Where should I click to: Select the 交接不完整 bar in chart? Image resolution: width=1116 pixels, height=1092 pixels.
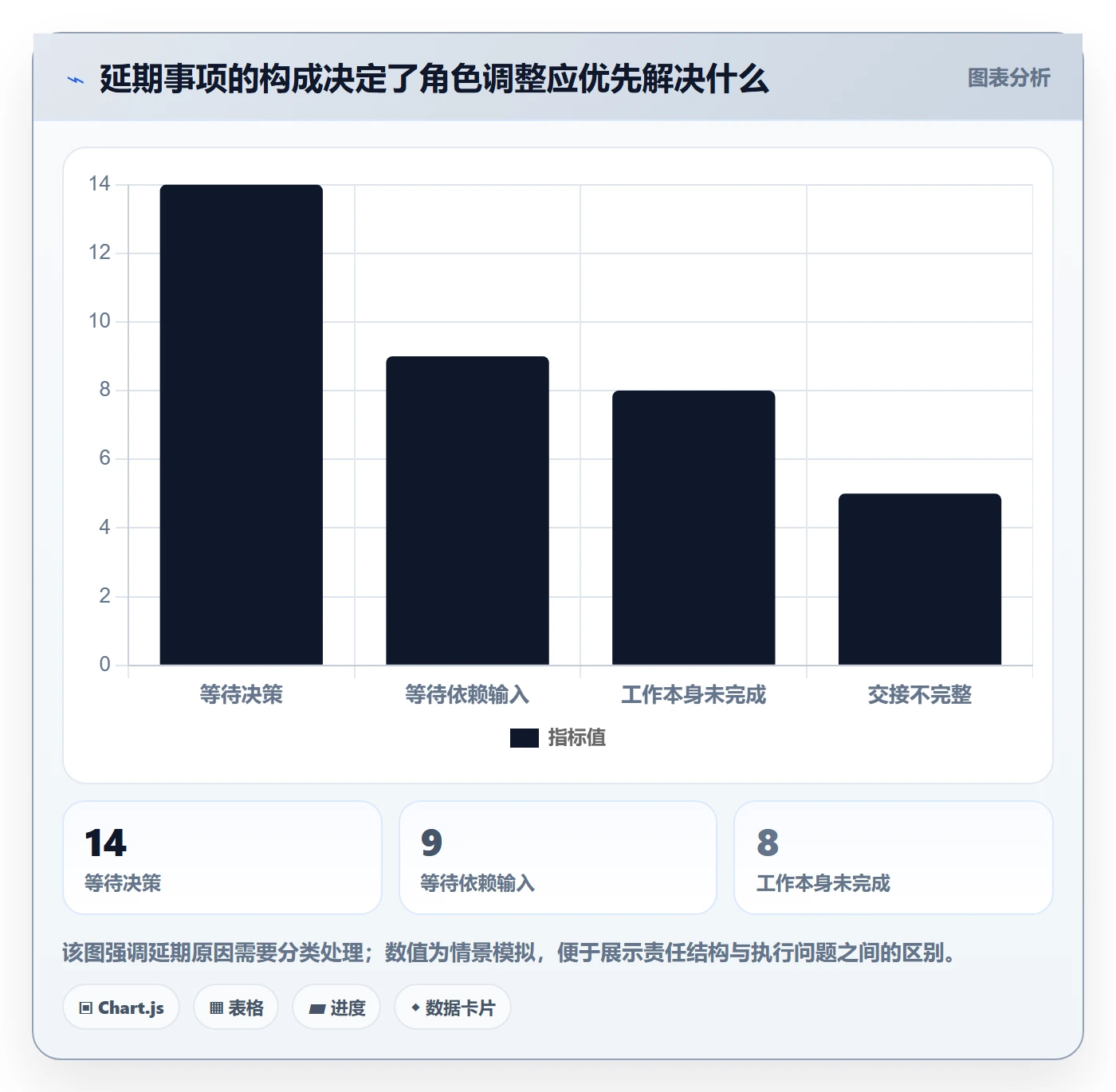click(x=920, y=579)
